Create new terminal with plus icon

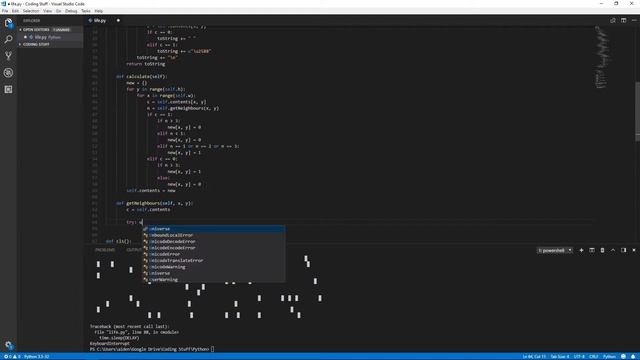click(x=581, y=250)
